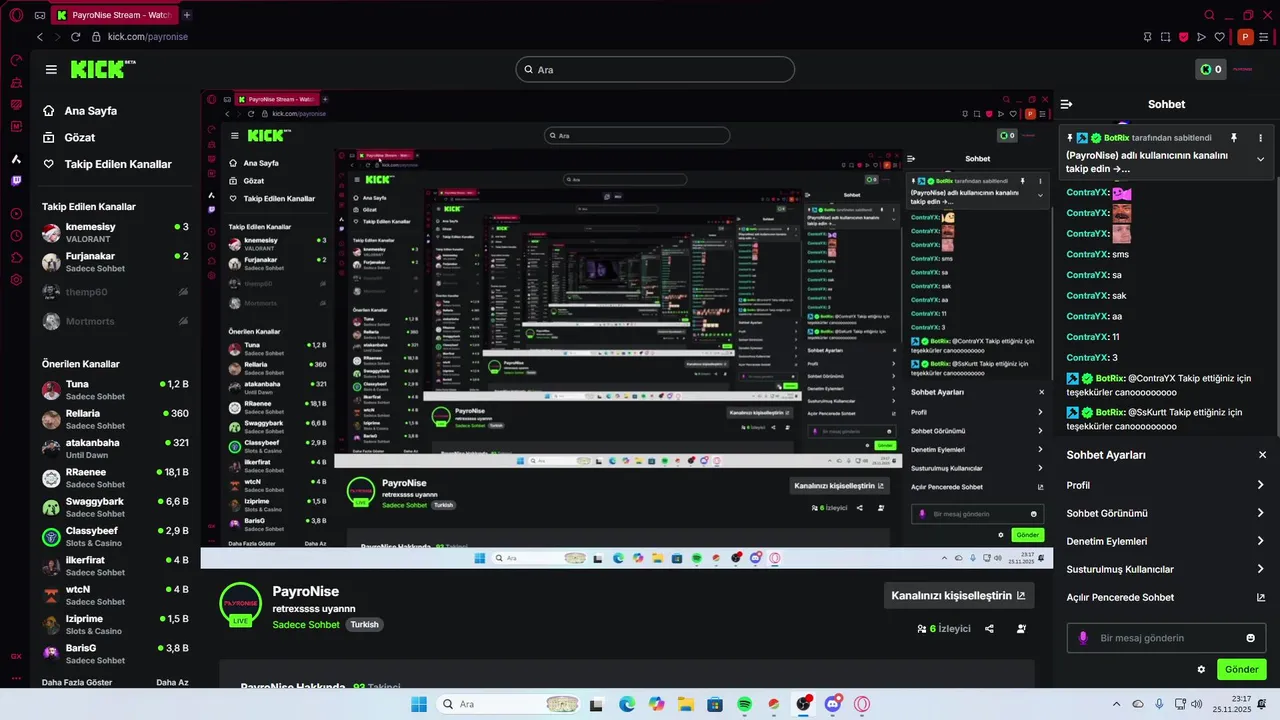
Task: Click the snapshot icon in address bar
Action: click(x=1165, y=37)
